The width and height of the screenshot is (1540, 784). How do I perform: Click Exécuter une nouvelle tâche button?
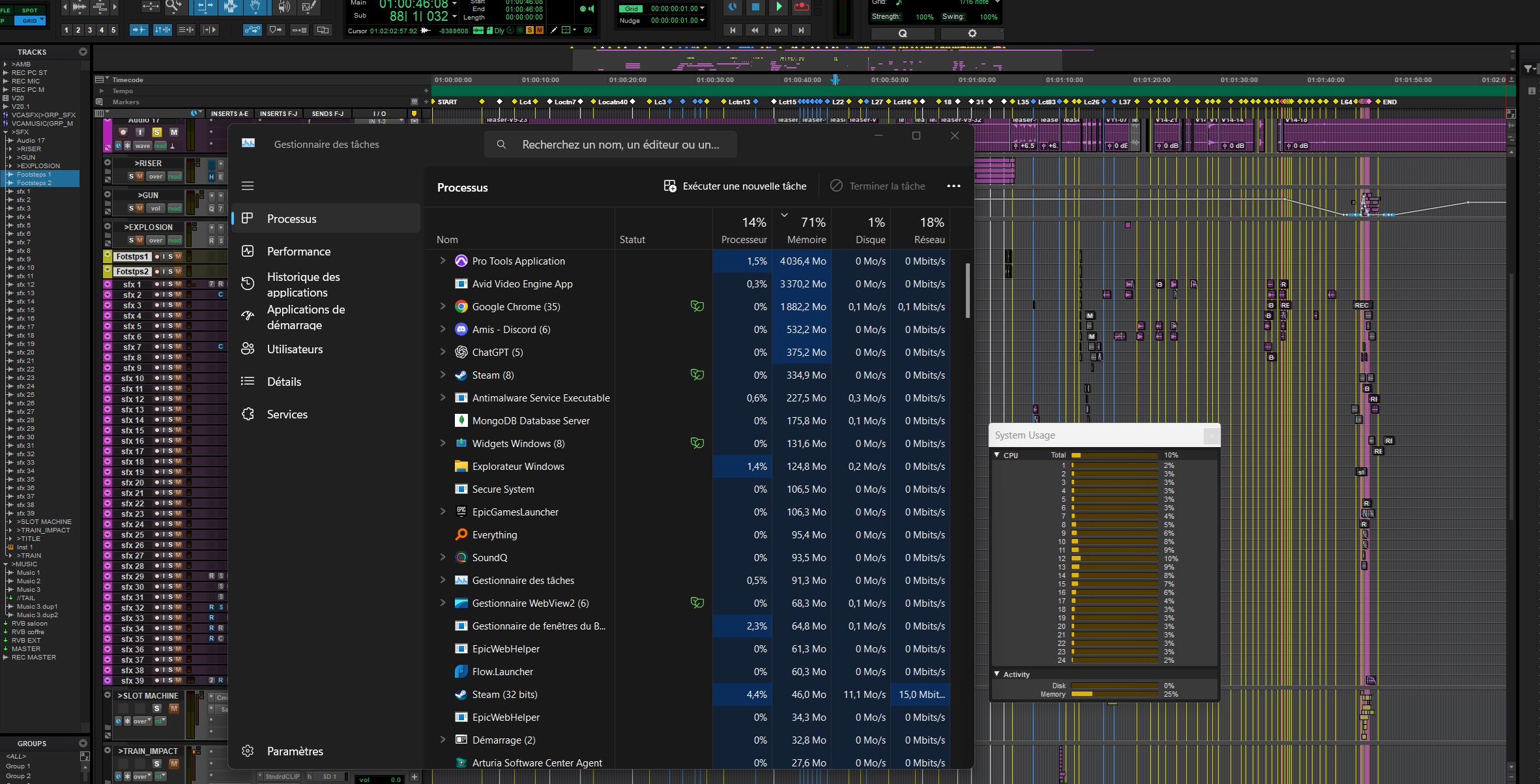[x=735, y=186]
